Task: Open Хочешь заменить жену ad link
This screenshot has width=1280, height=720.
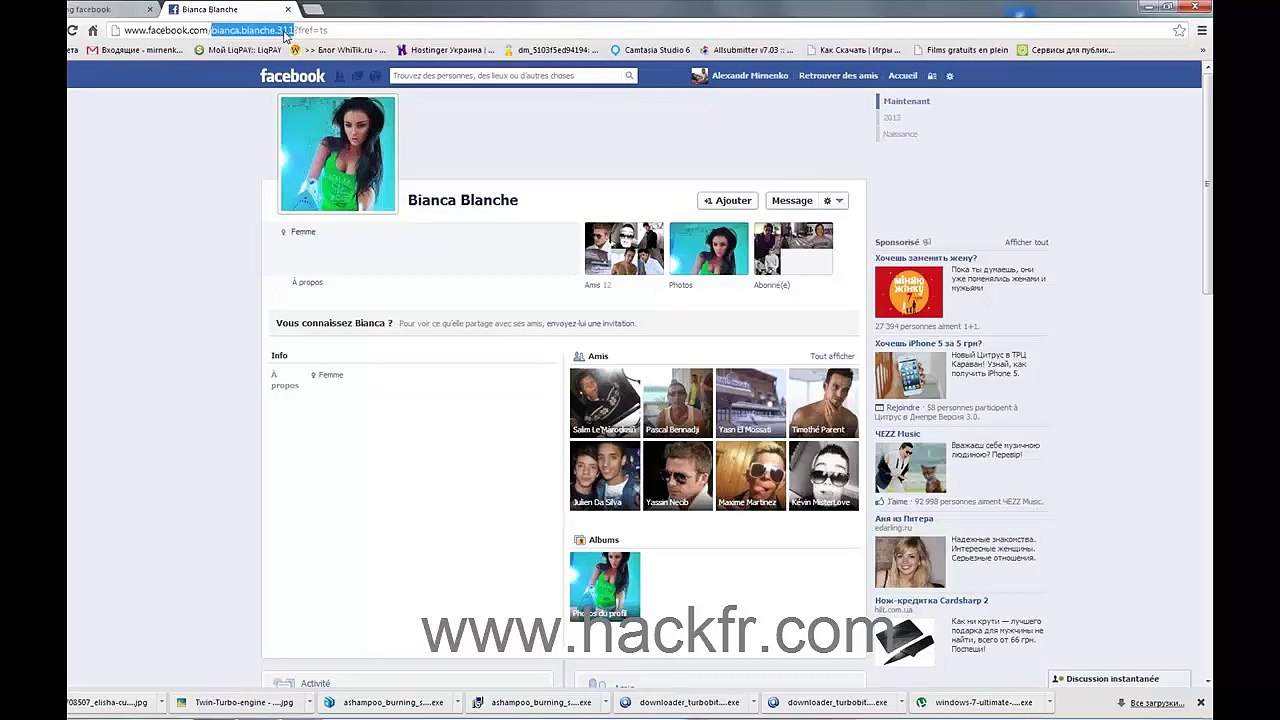Action: point(926,258)
